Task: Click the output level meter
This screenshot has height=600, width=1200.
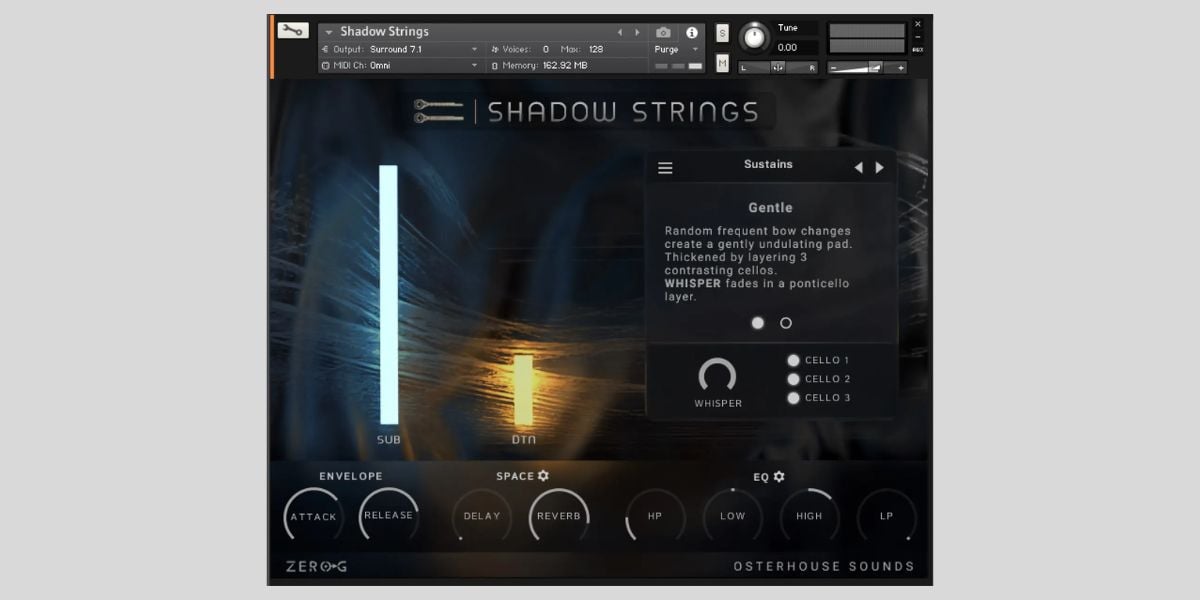Action: 868,38
